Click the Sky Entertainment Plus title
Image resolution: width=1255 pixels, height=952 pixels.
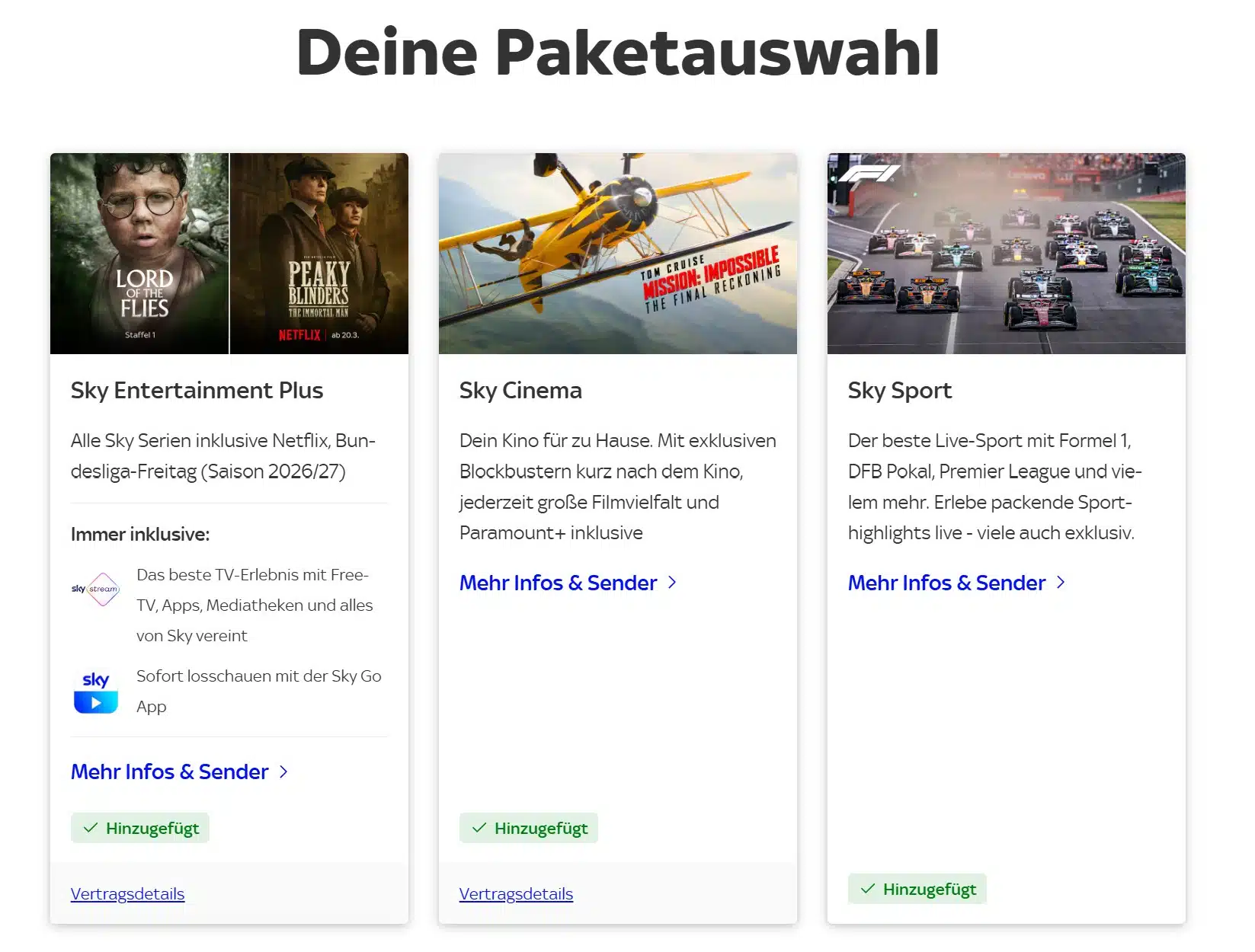[x=197, y=391]
